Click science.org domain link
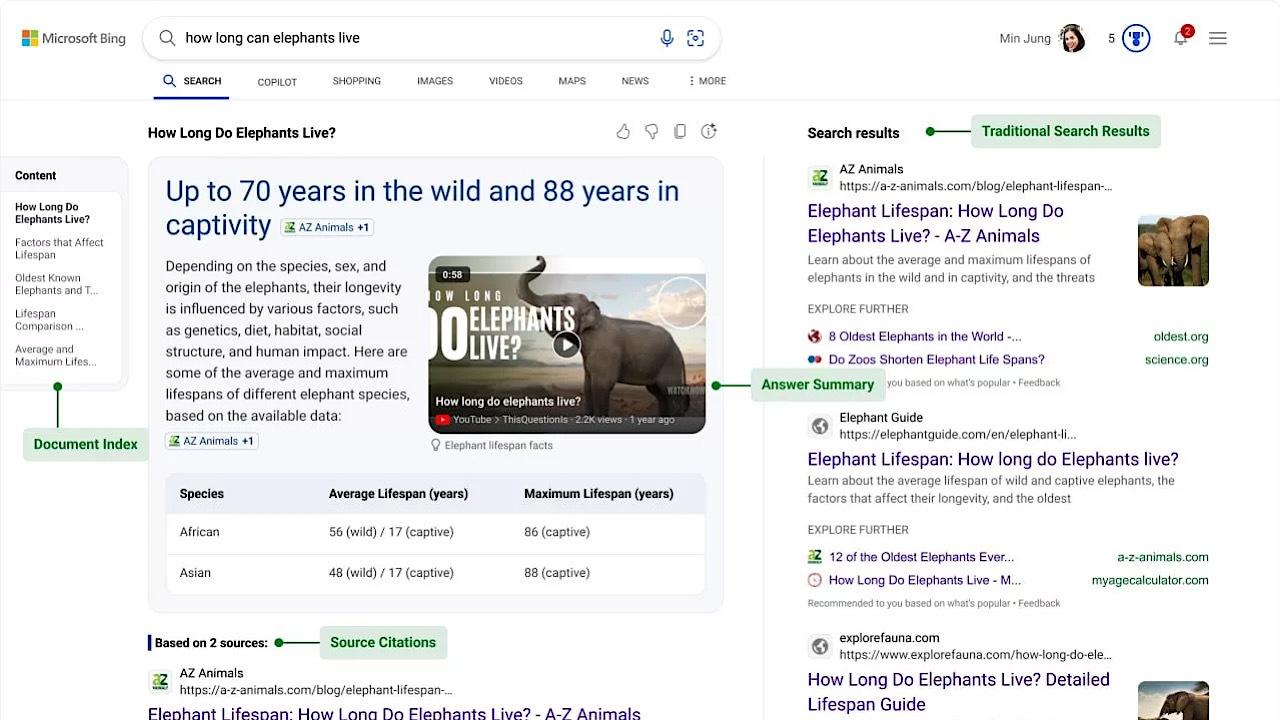The width and height of the screenshot is (1280, 720). click(x=1177, y=360)
